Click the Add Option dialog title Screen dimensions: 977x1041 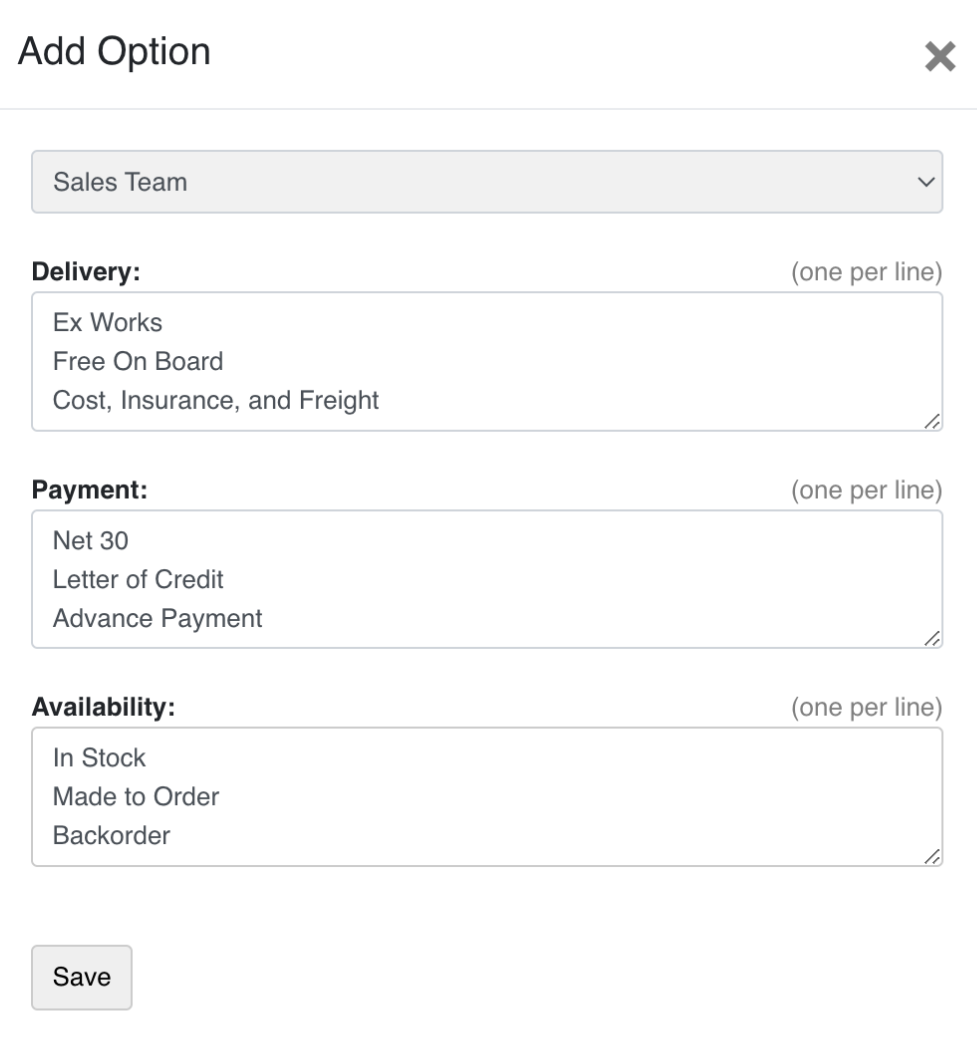[x=114, y=52]
